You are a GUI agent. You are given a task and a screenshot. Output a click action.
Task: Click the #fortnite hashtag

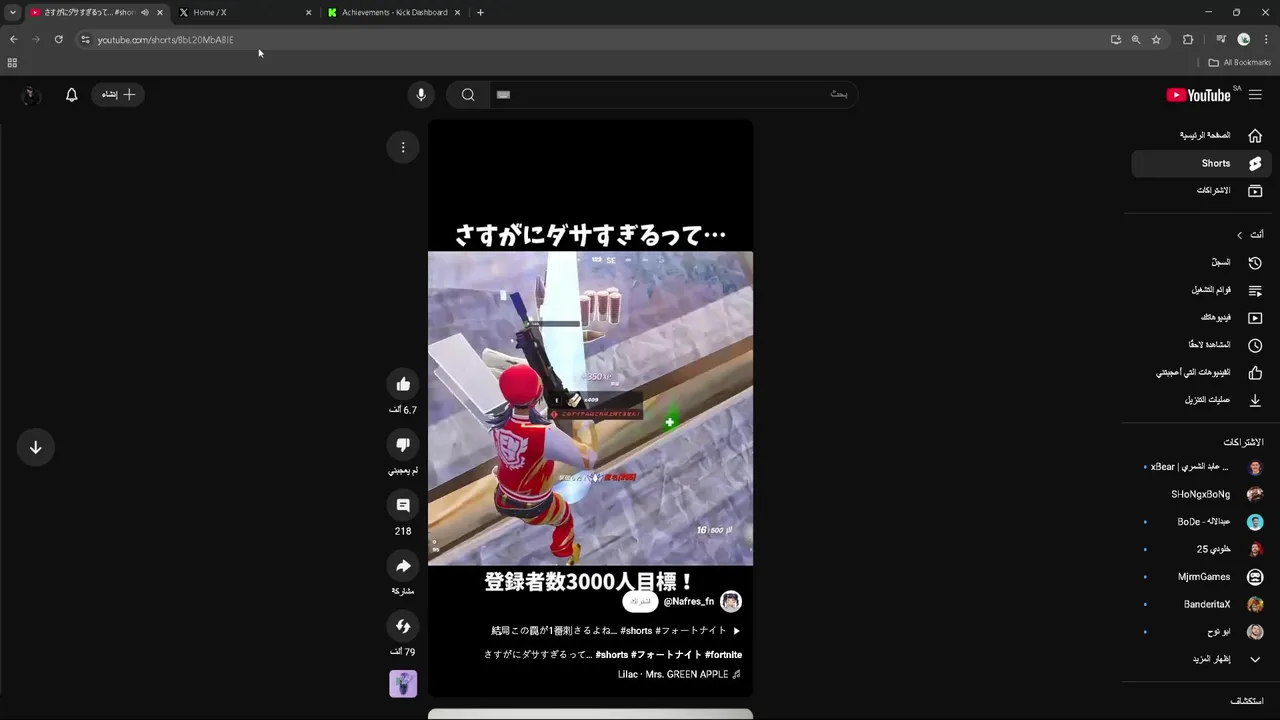pos(723,655)
